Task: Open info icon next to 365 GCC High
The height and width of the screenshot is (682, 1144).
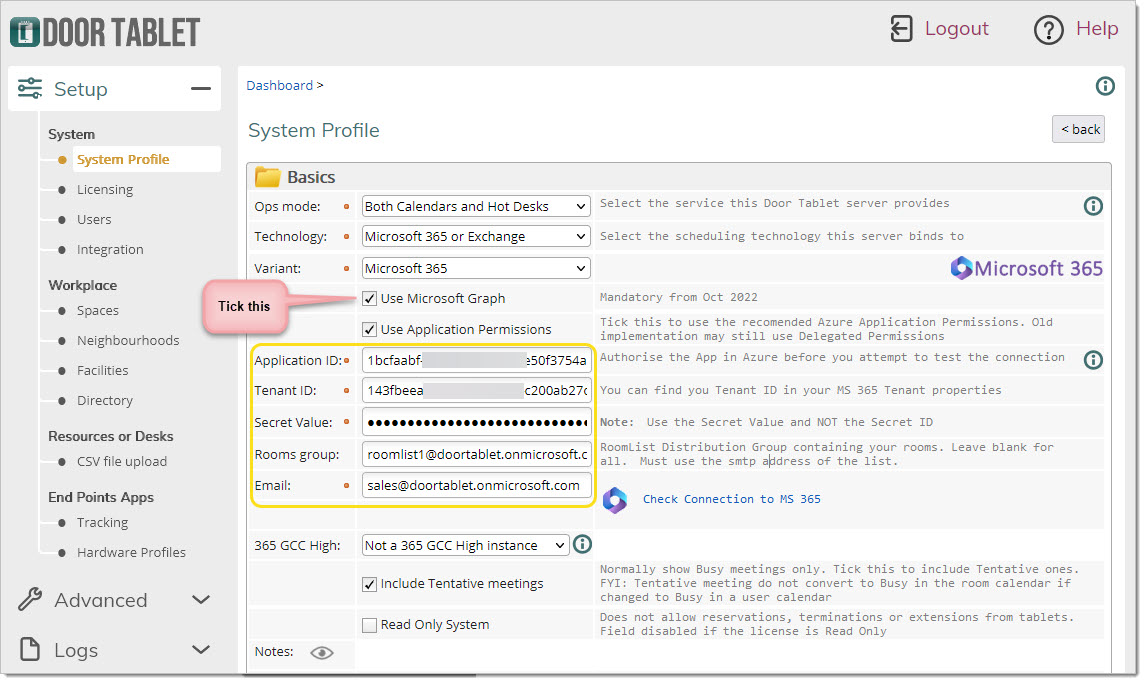Action: (582, 544)
